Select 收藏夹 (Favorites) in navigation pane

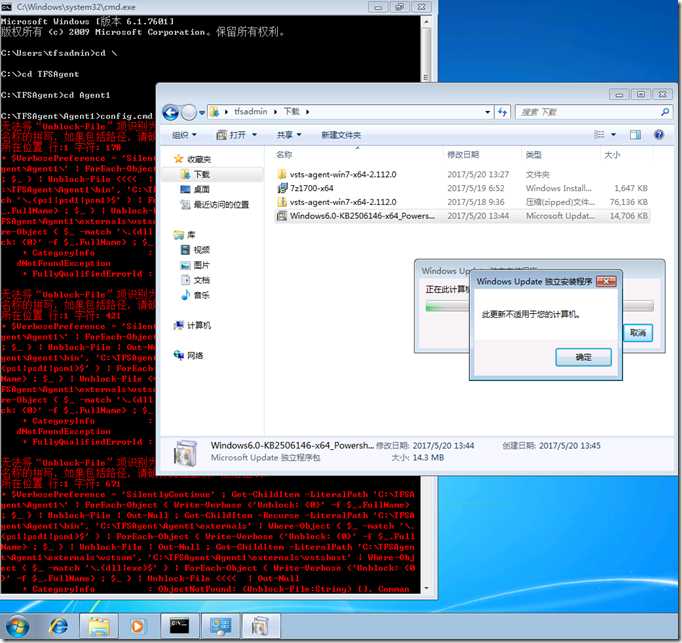coord(192,159)
